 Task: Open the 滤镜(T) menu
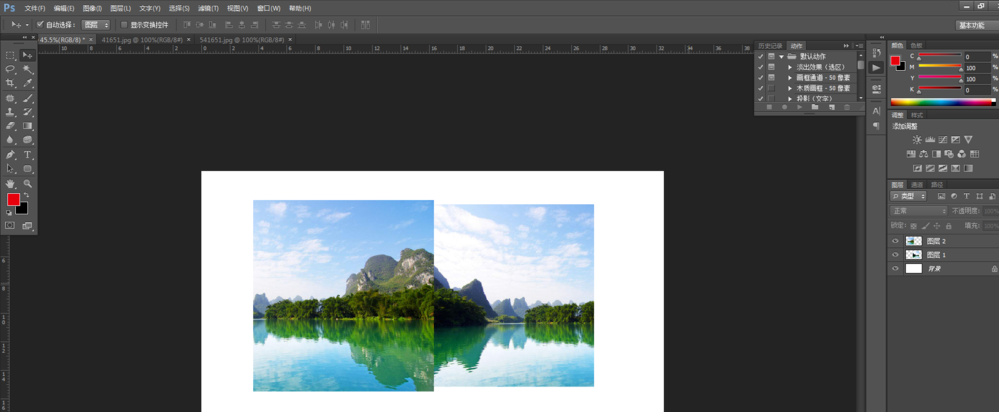tap(208, 8)
